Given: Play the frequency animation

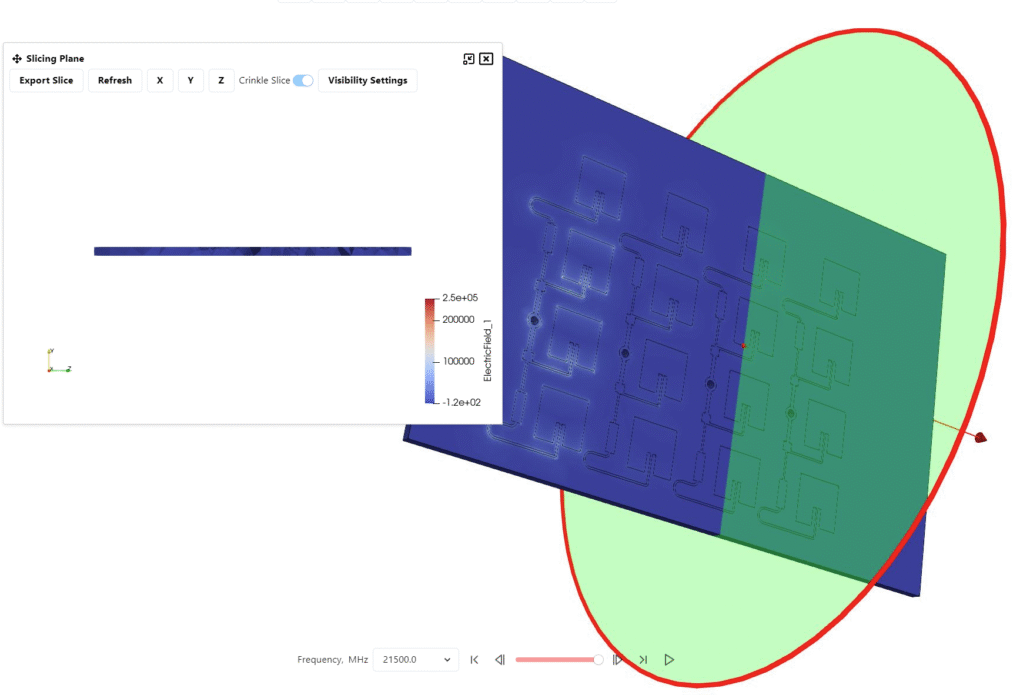Looking at the screenshot, I should click(x=669, y=660).
